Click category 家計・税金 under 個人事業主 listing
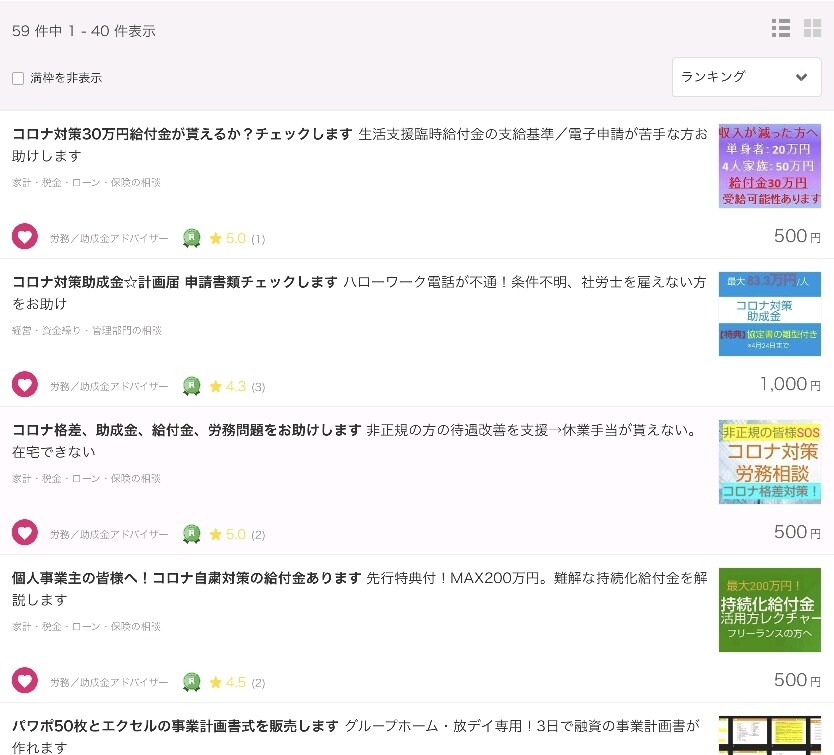Image resolution: width=834 pixels, height=755 pixels. tap(86, 626)
